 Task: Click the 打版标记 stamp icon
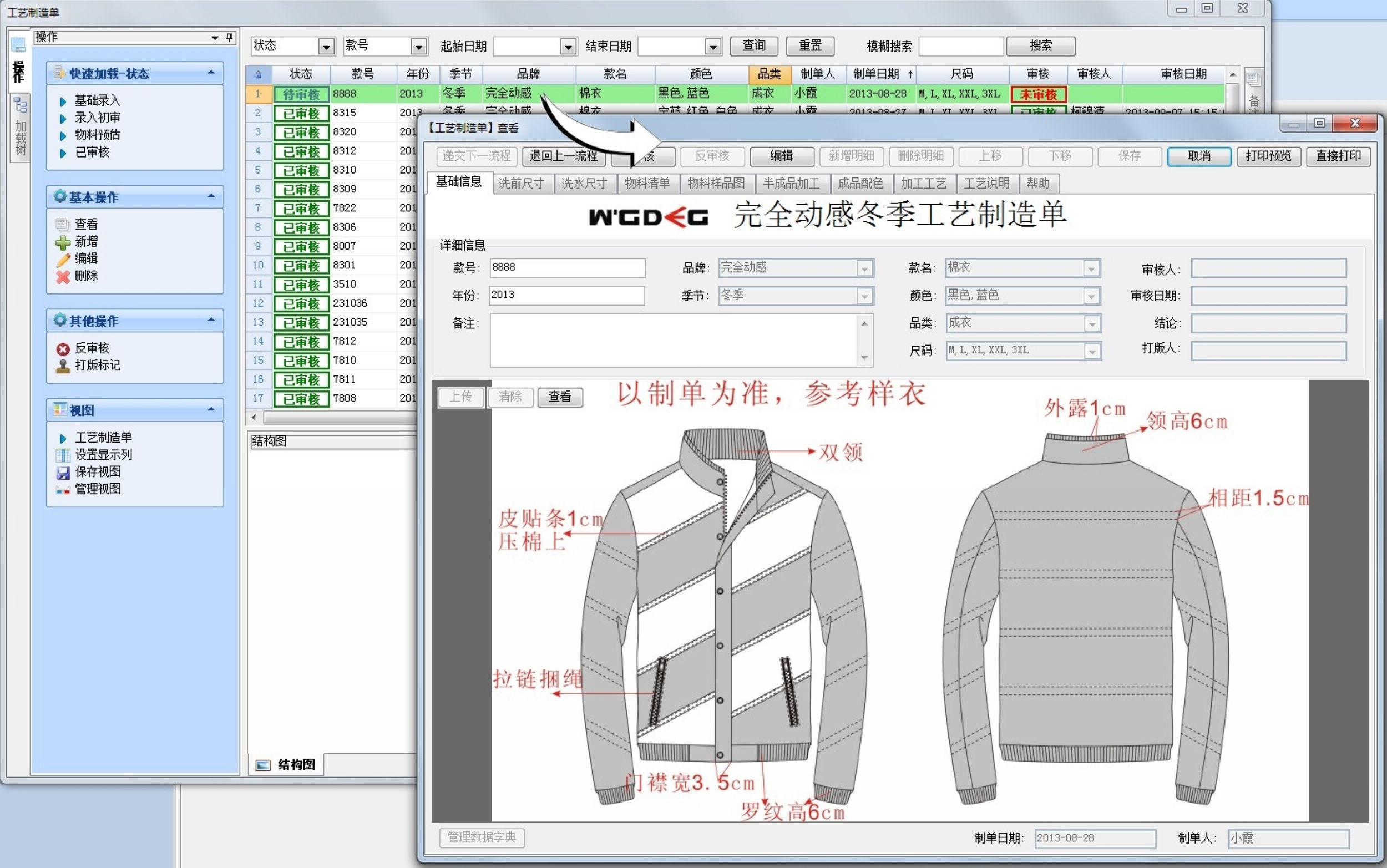(x=63, y=366)
